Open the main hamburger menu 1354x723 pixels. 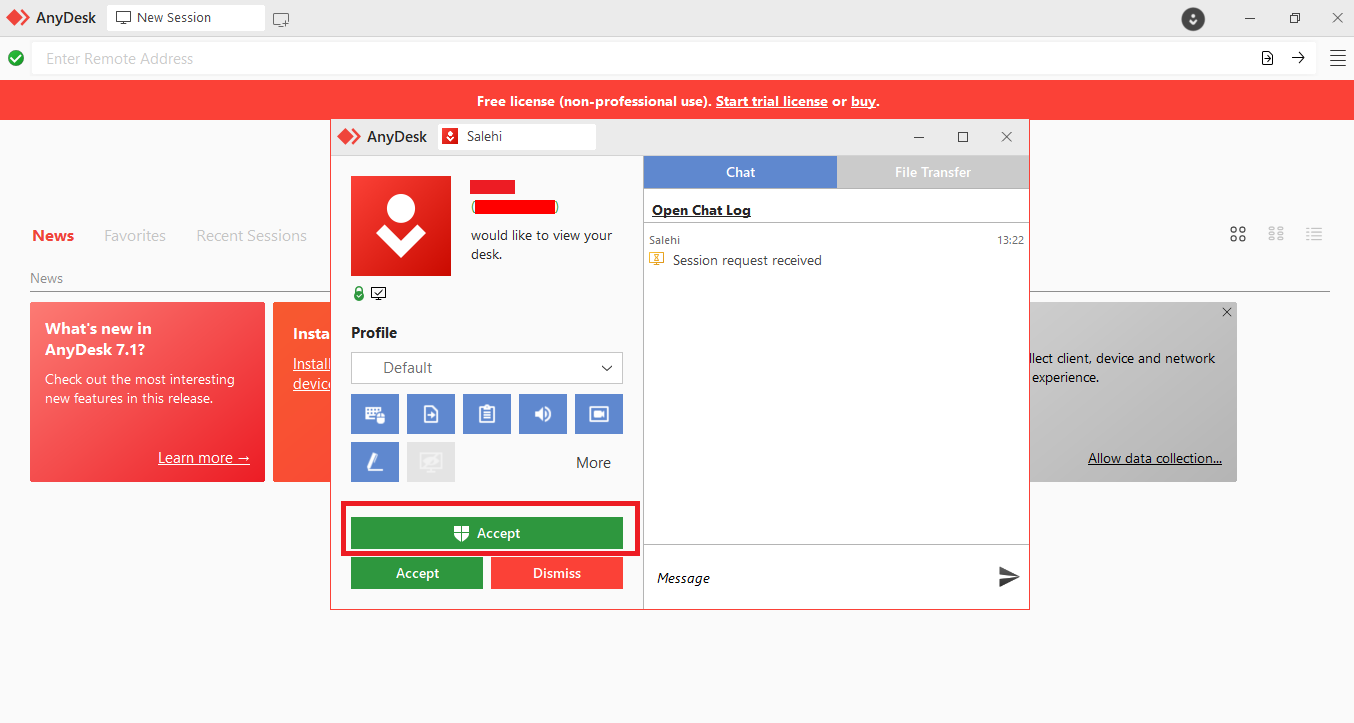1338,58
